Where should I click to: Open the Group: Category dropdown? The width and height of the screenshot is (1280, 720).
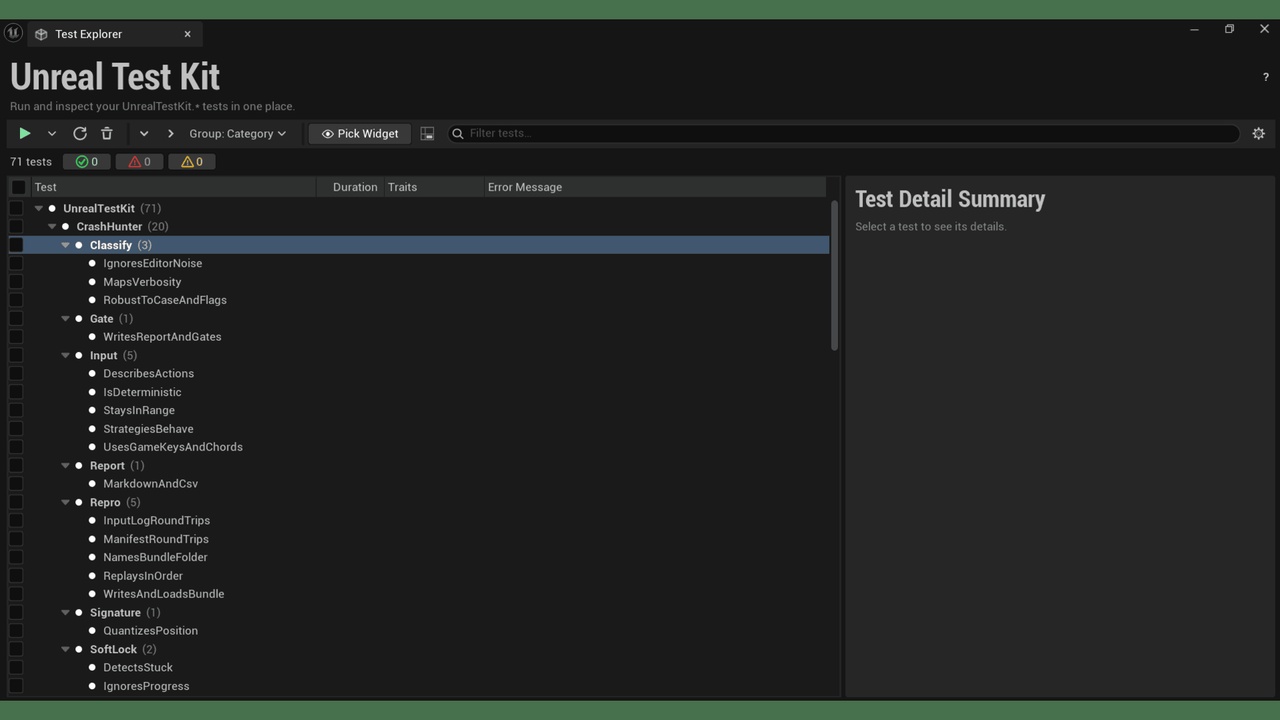[238, 133]
